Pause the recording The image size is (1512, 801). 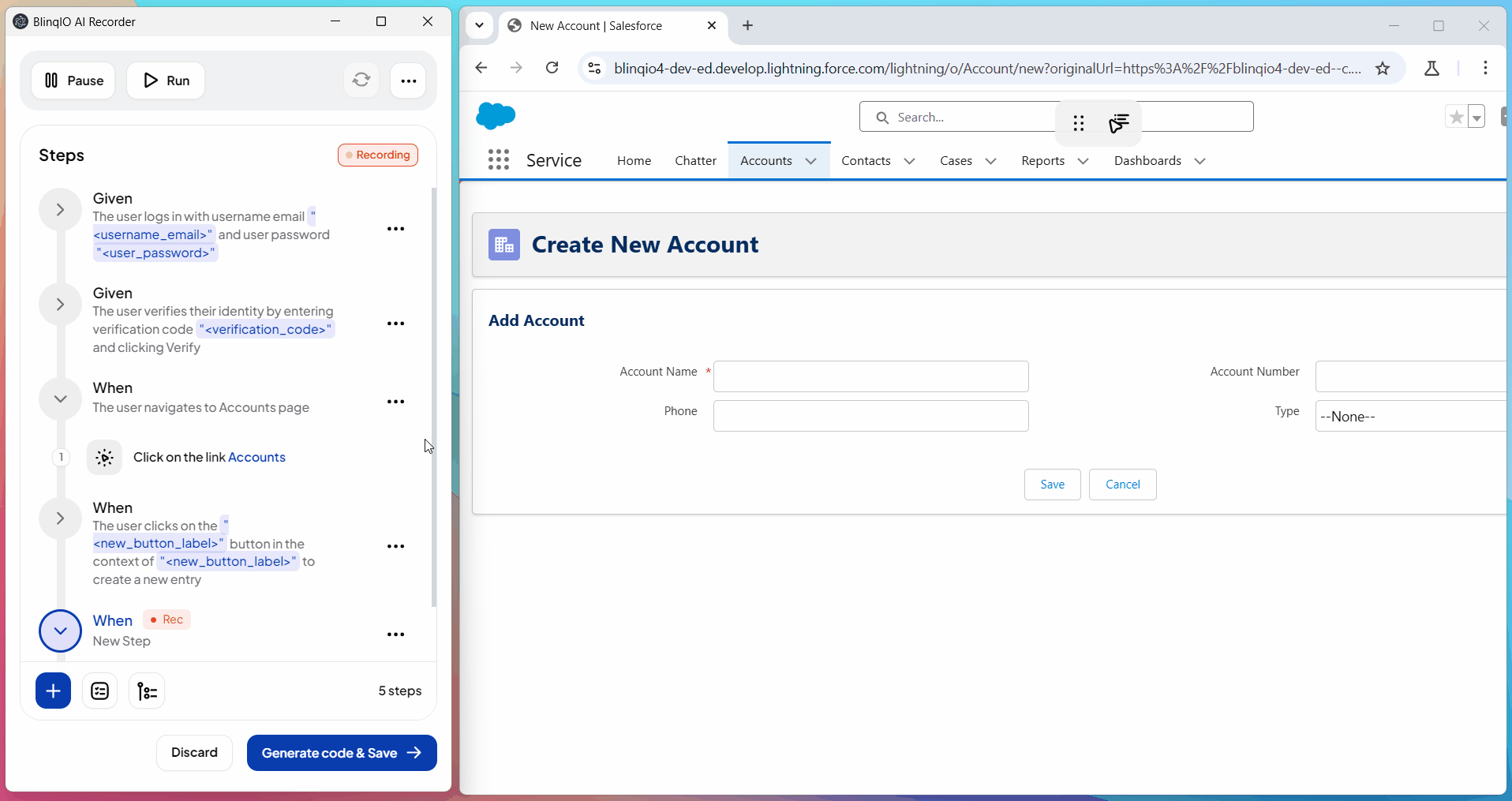[x=73, y=80]
